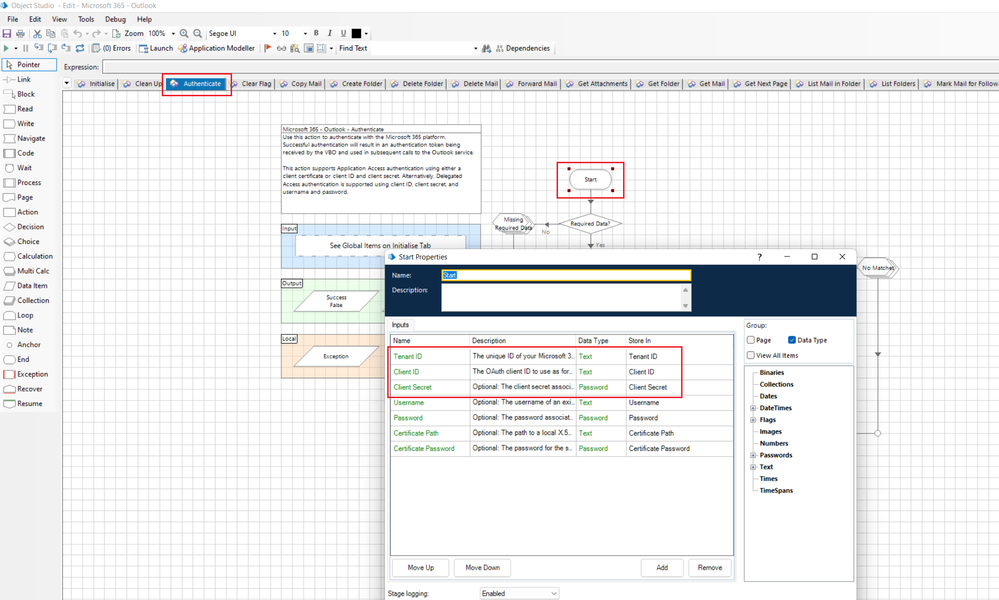Viewport: 999px width, 600px height.
Task: Open the Debug menu
Action: [115, 19]
